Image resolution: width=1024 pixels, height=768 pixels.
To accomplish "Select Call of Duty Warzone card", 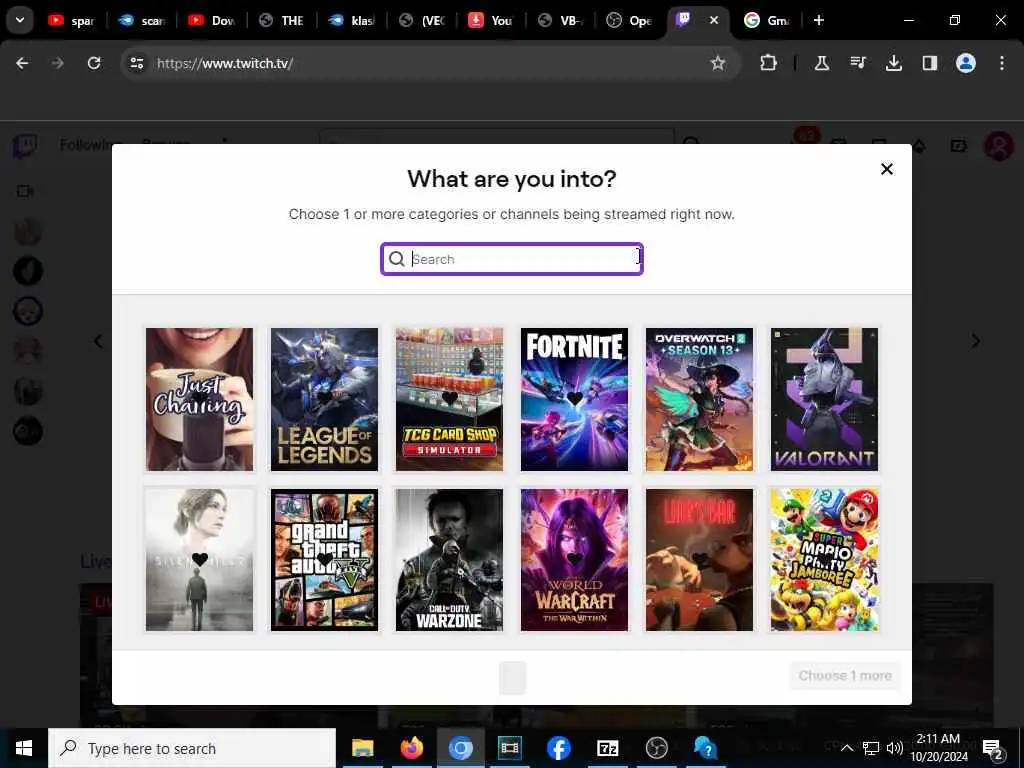I will (449, 560).
